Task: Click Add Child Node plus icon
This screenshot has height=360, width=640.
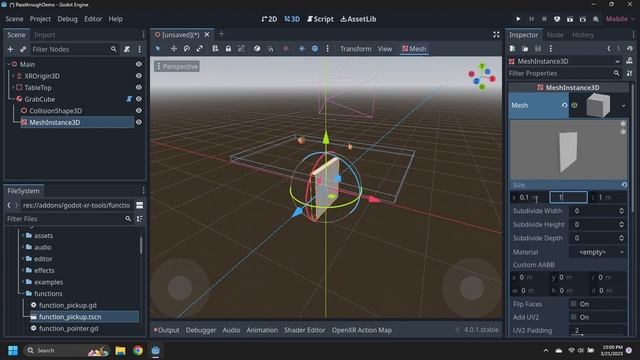Action: tap(10, 49)
